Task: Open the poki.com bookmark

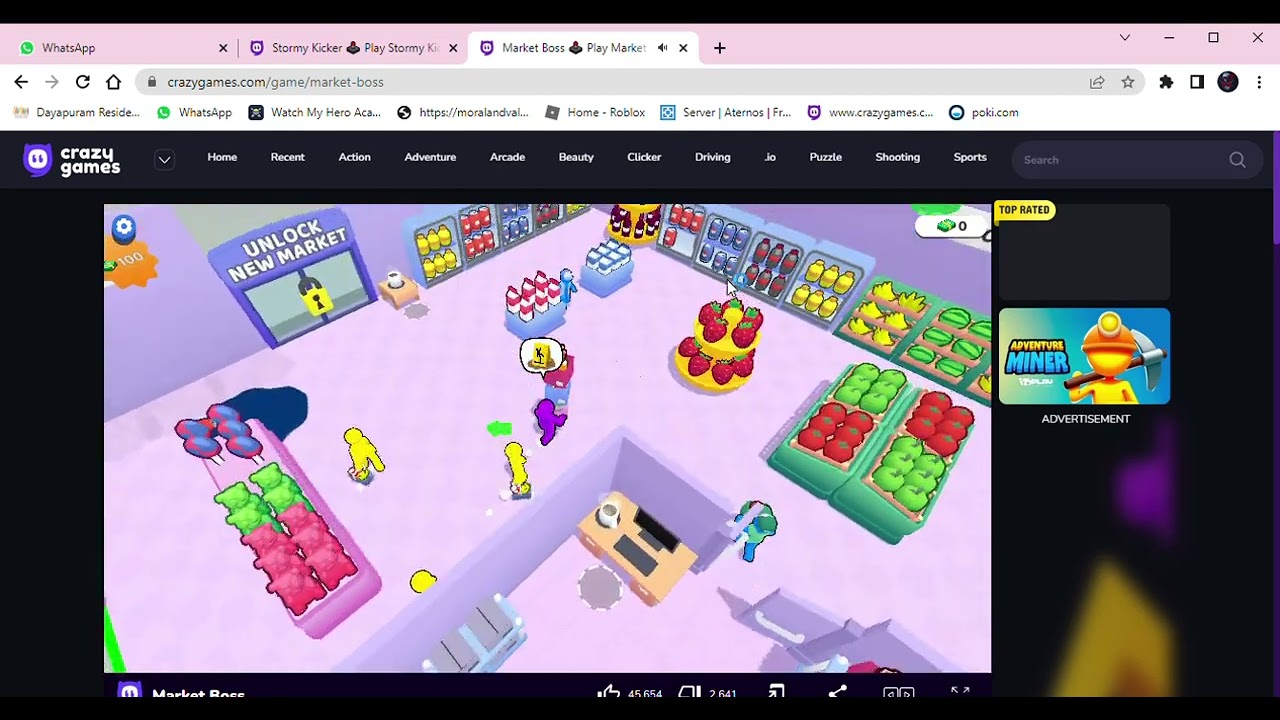Action: (984, 113)
